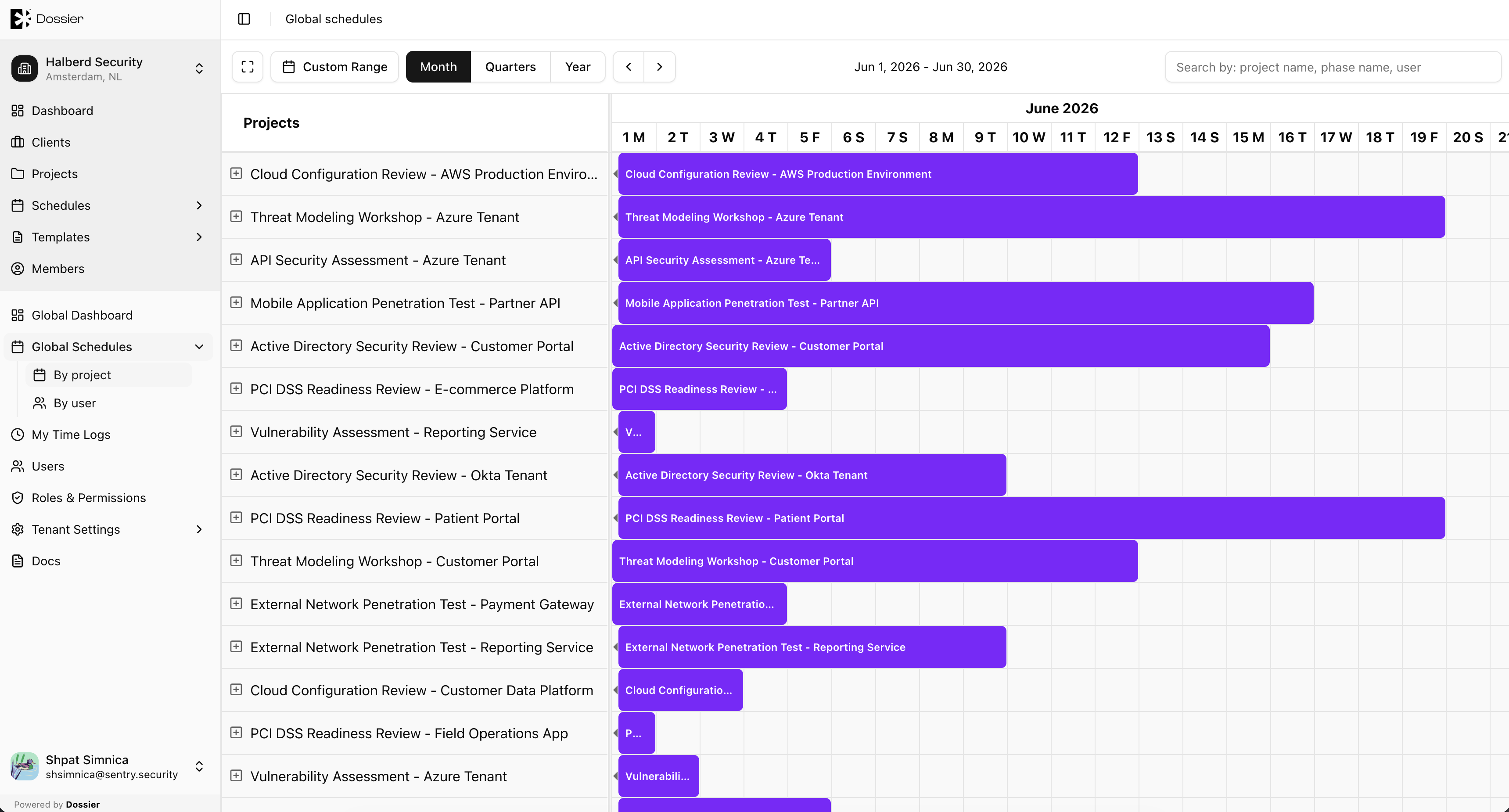Open Custom Range date picker
The height and width of the screenshot is (812, 1509).
pos(334,67)
